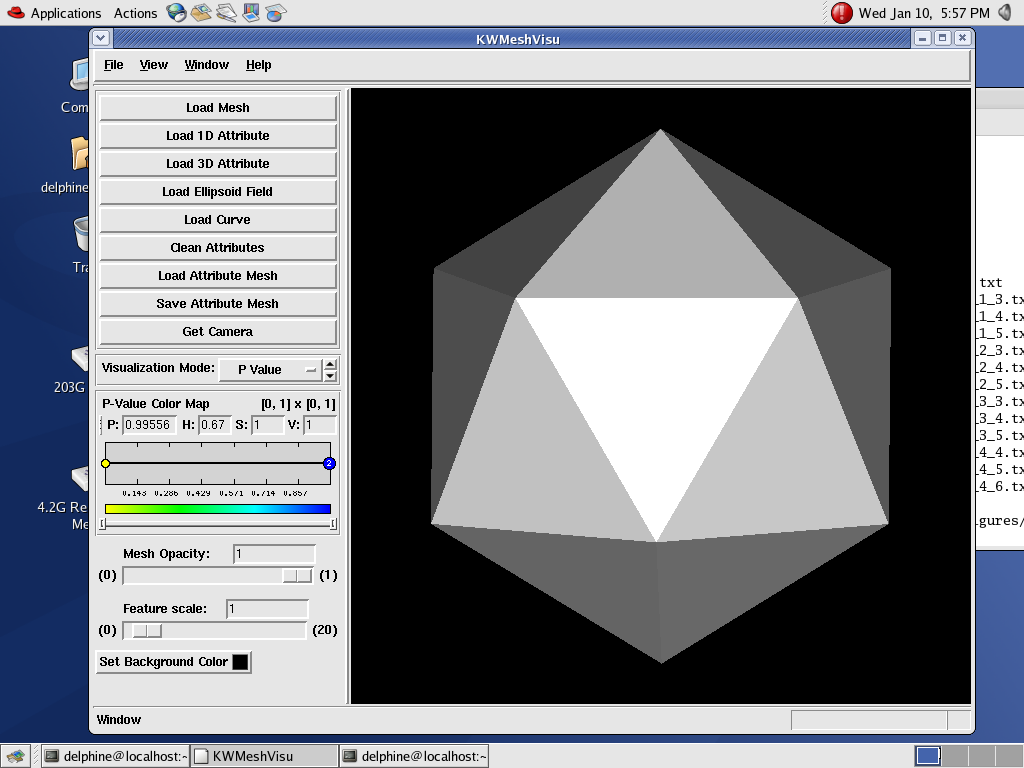Click the Mesh Opacity slider handle
Image resolution: width=1024 pixels, height=768 pixels.
(297, 575)
